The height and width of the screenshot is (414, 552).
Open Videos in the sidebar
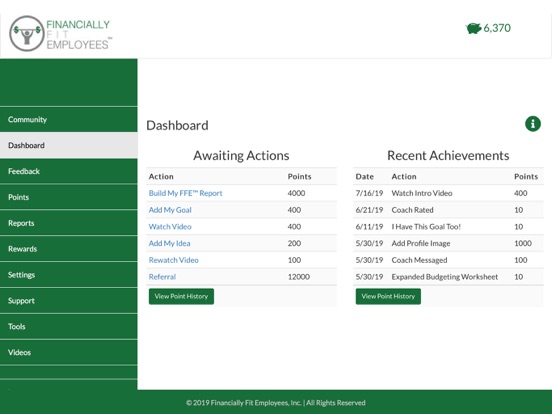(69, 352)
